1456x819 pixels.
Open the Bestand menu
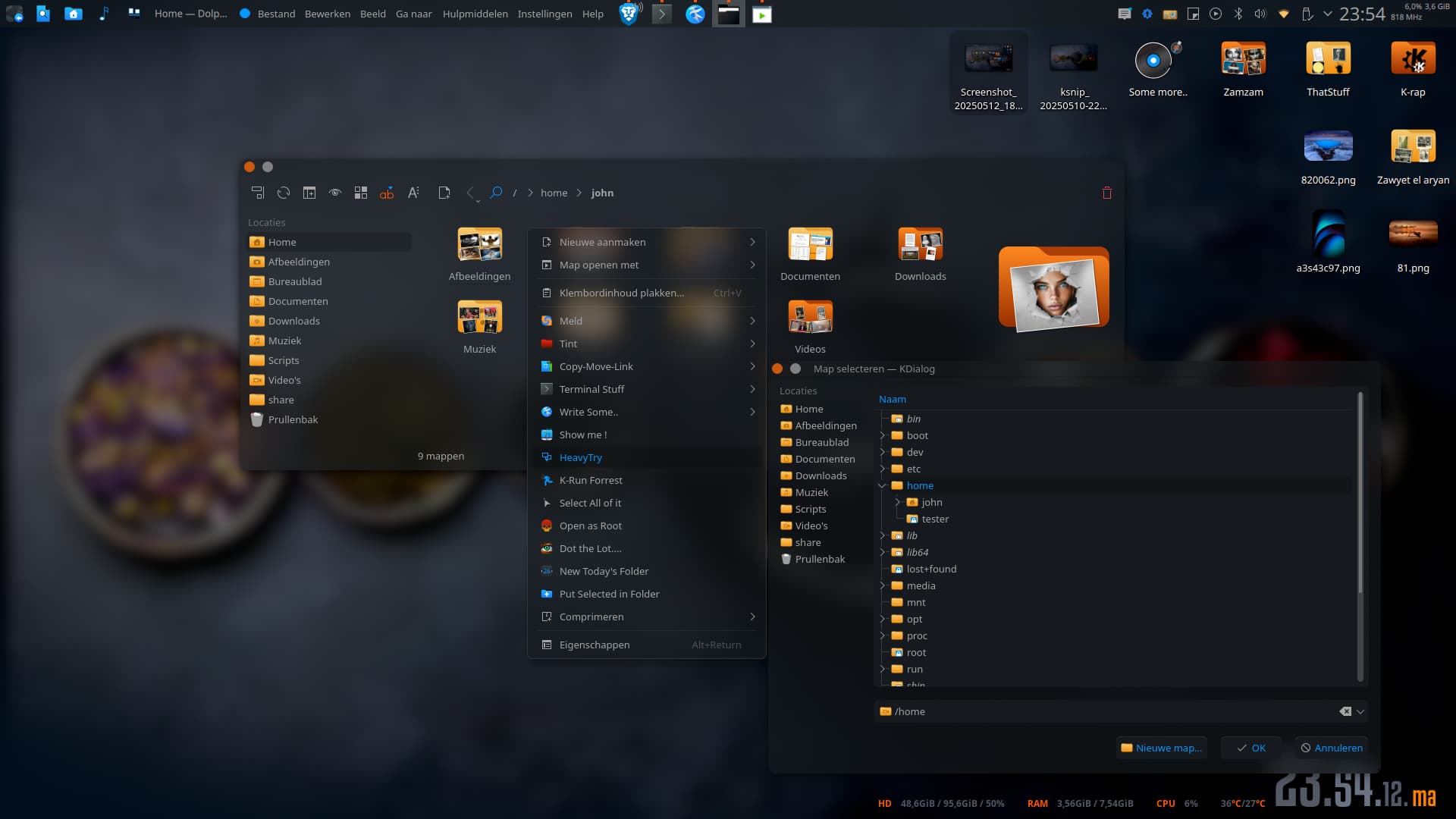[276, 14]
